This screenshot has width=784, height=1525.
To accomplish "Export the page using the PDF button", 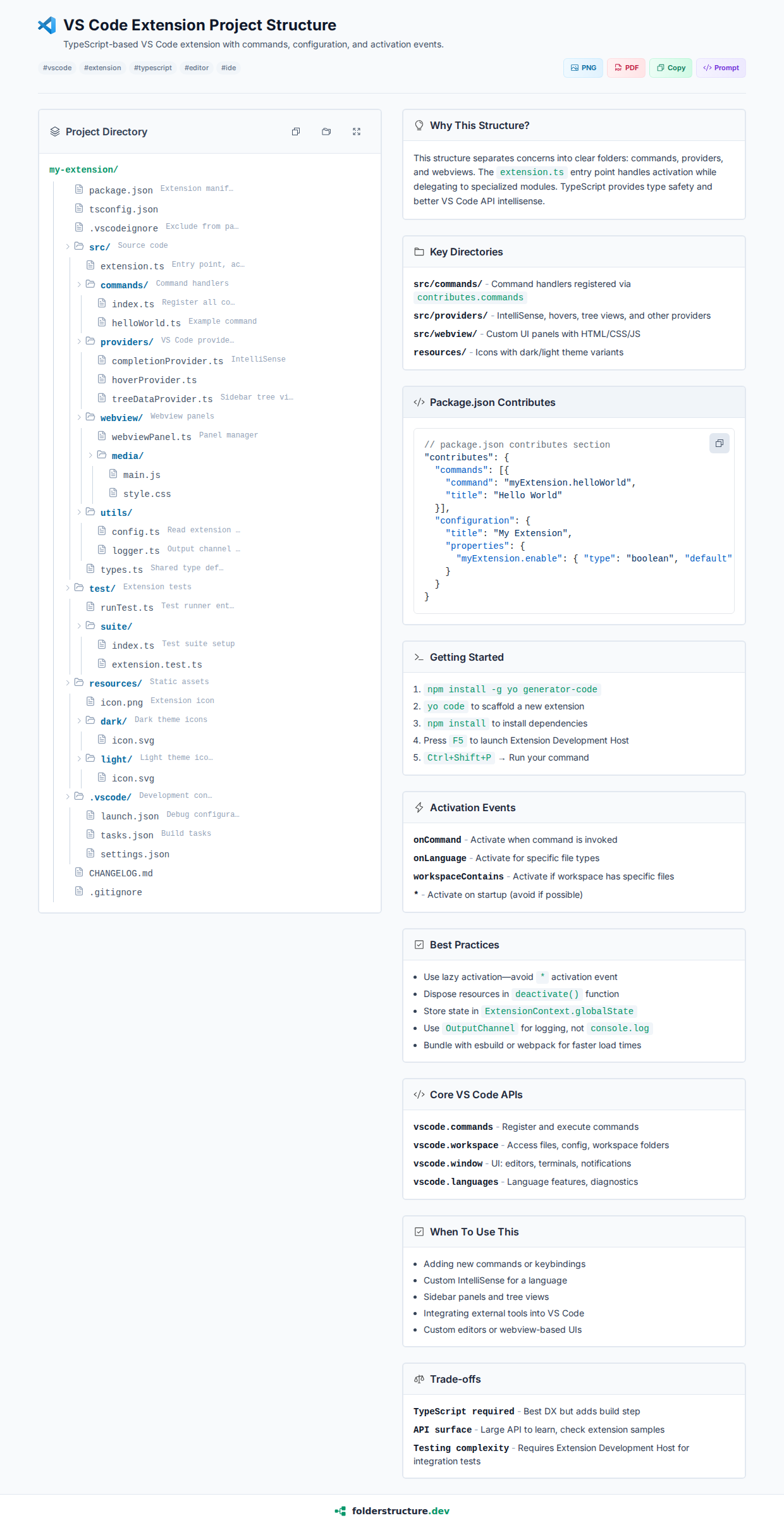I will pyautogui.click(x=626, y=68).
